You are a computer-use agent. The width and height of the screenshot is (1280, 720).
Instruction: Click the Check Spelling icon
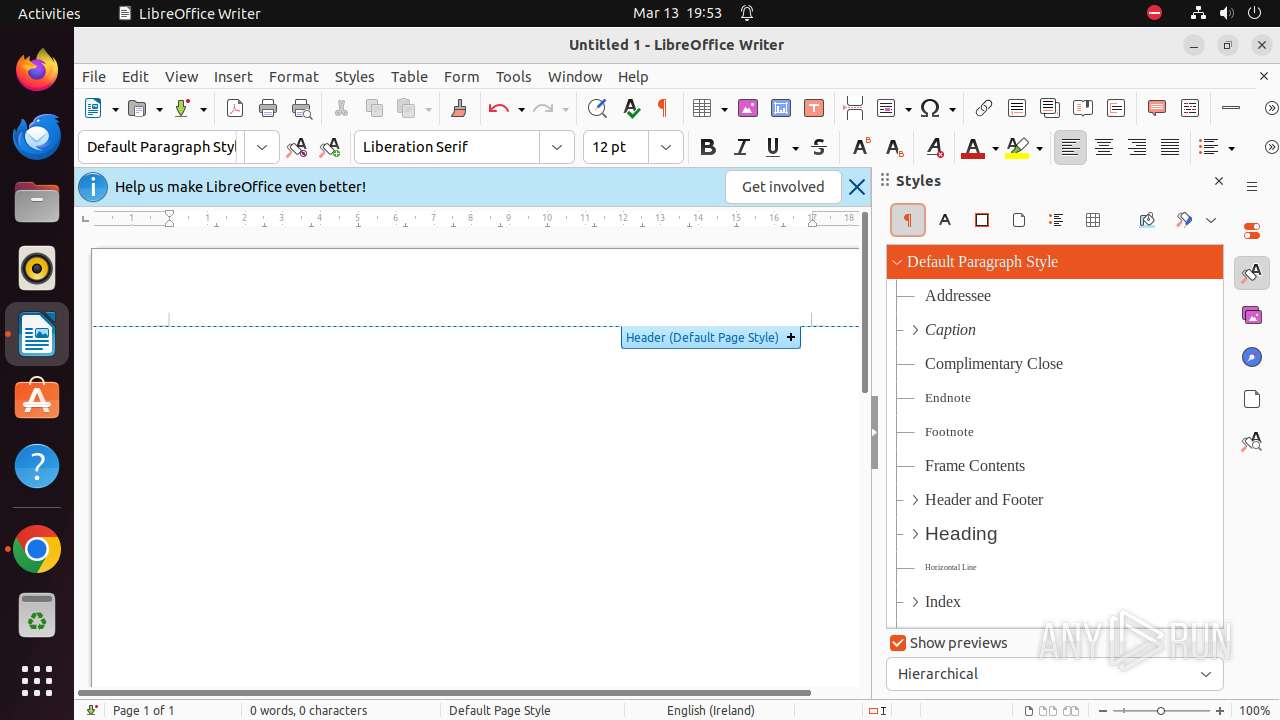[x=631, y=108]
